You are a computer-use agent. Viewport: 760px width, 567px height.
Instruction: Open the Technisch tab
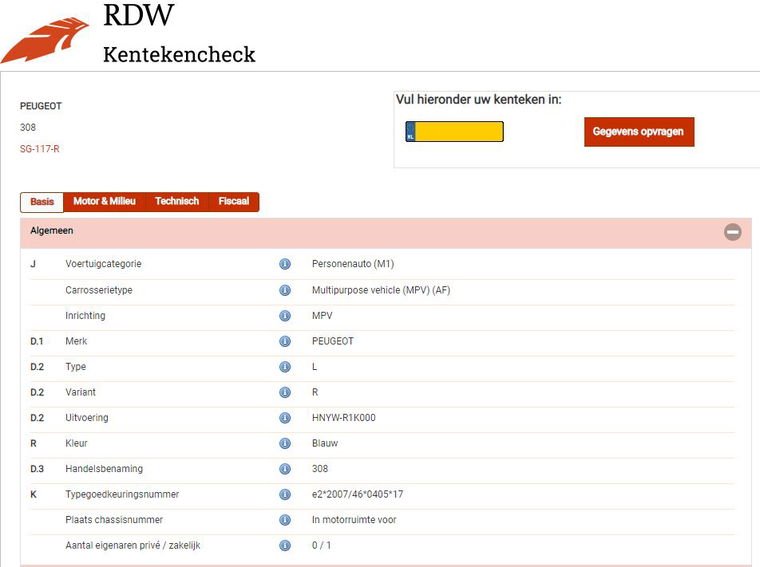177,202
